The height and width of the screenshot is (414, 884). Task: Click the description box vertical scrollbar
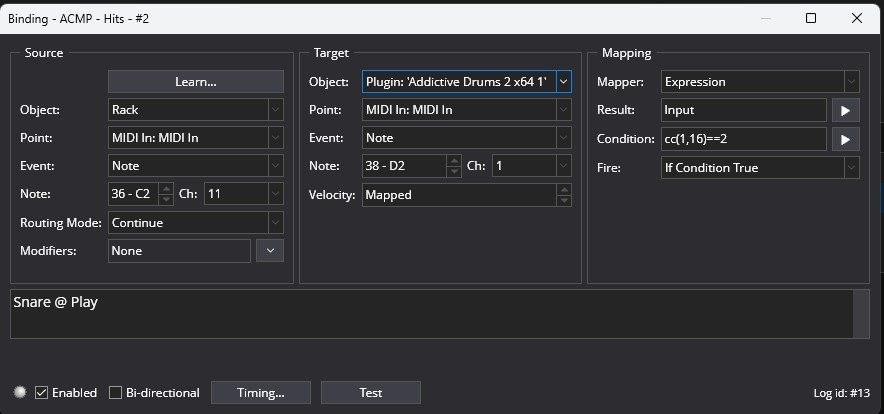[x=861, y=314]
